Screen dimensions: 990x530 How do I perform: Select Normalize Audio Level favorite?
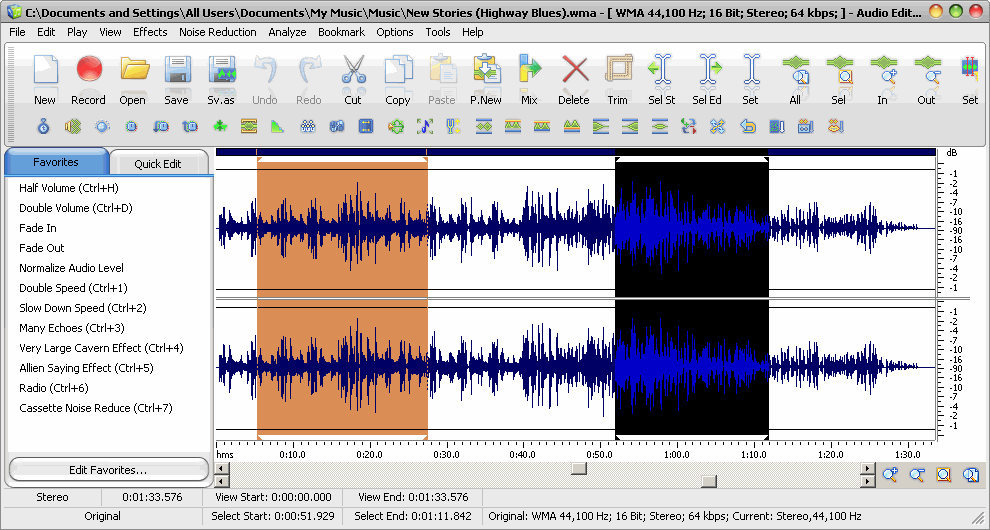(71, 268)
